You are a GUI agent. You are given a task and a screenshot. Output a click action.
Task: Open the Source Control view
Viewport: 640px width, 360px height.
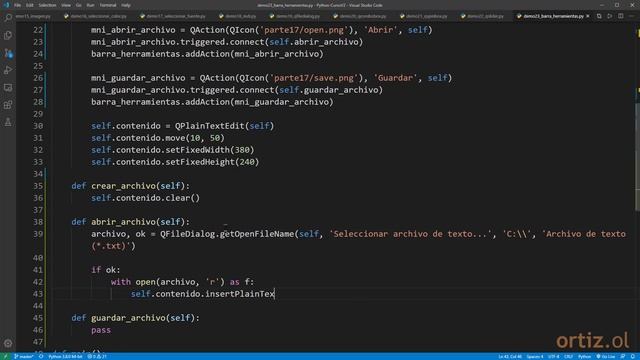coord(8,53)
